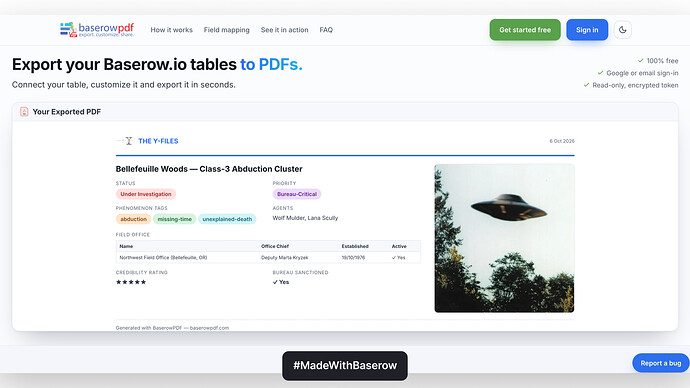The image size is (690, 388).
Task: Click the Active column Yes value
Action: tap(399, 258)
